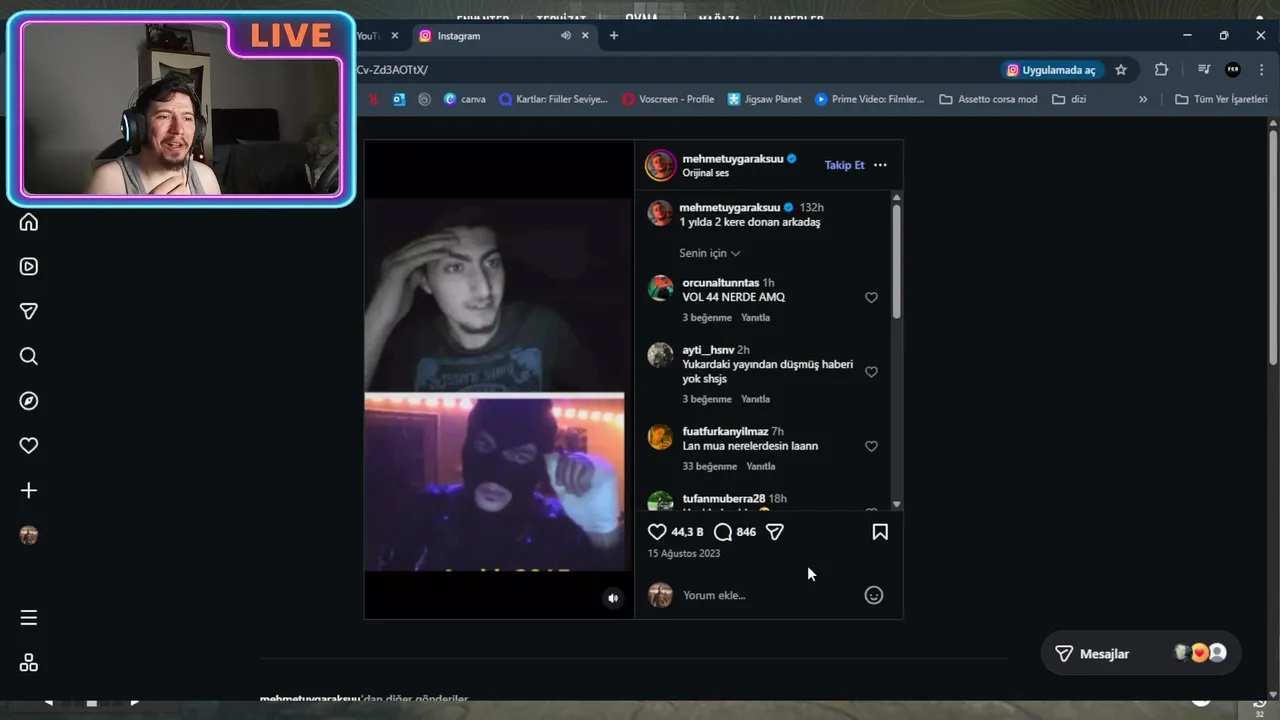Open orcunaltunntas's profile avatar
The height and width of the screenshot is (720, 1280).
click(660, 288)
